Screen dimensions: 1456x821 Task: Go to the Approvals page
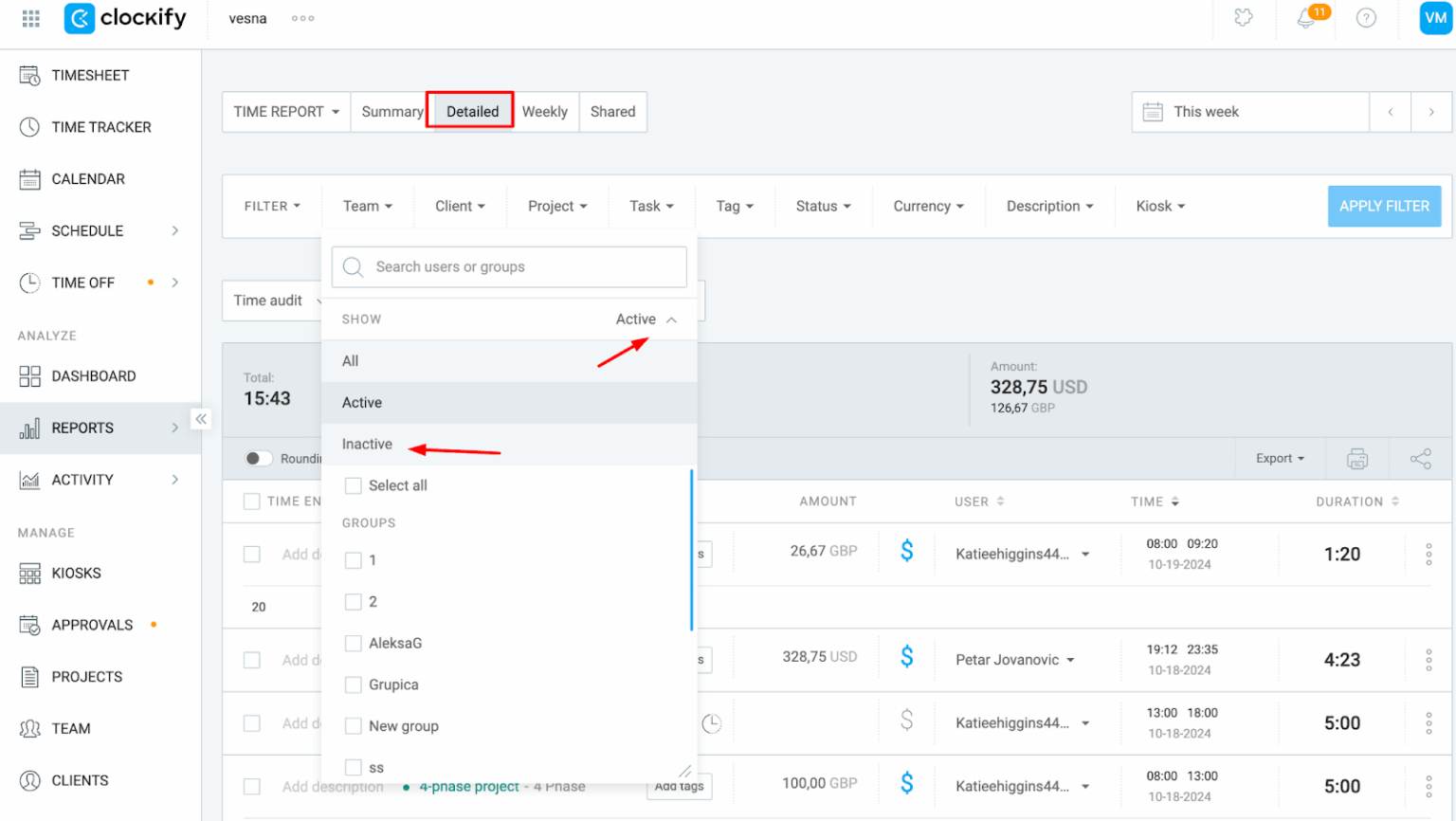tap(89, 624)
